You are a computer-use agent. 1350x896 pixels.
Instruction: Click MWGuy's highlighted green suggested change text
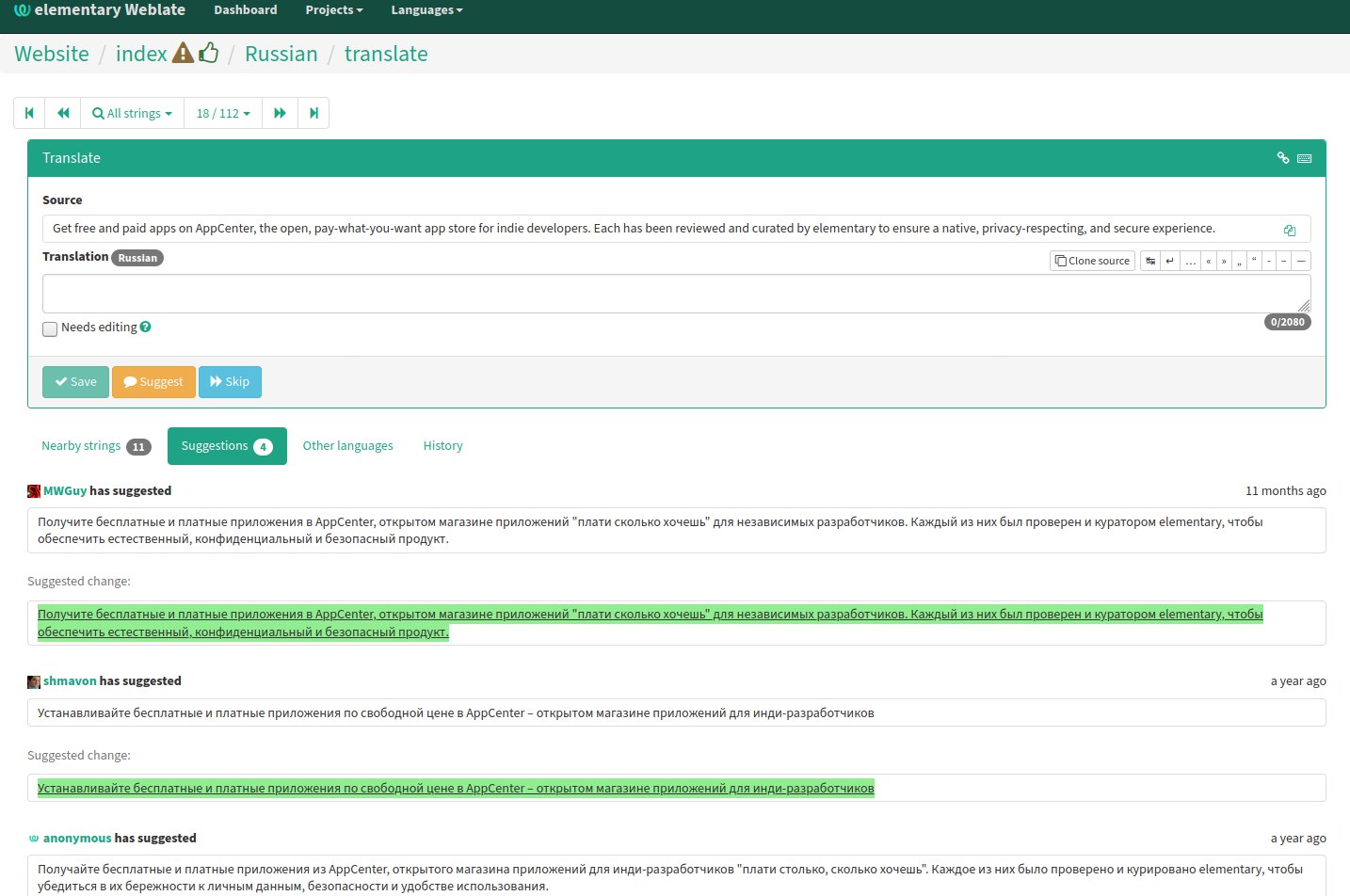tap(650, 623)
